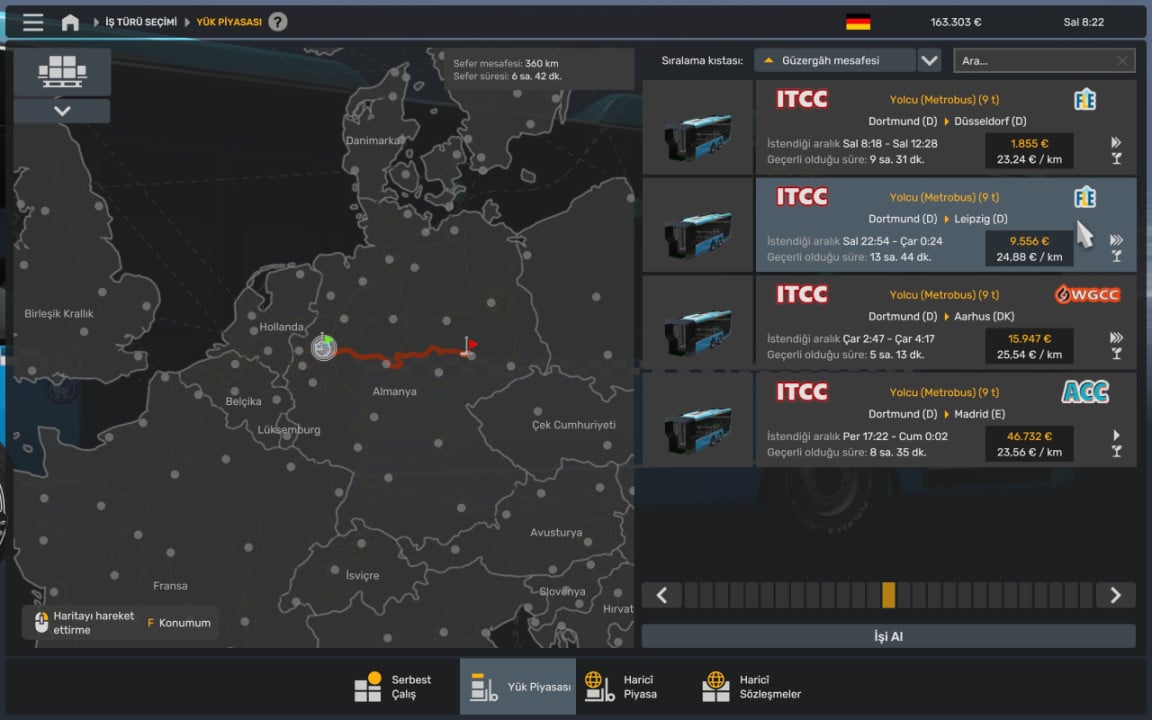Open the hamburger main menu
The height and width of the screenshot is (720, 1152).
33,22
